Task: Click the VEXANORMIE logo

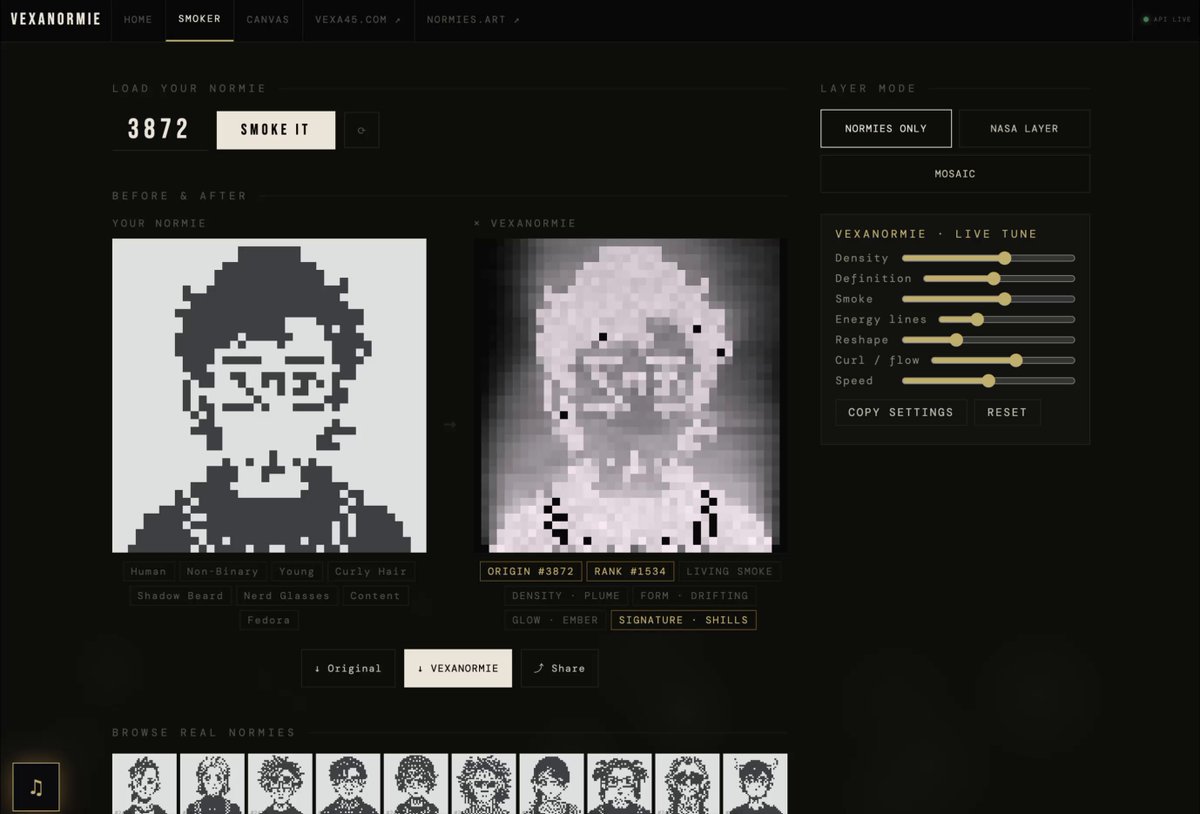Action: [x=56, y=19]
